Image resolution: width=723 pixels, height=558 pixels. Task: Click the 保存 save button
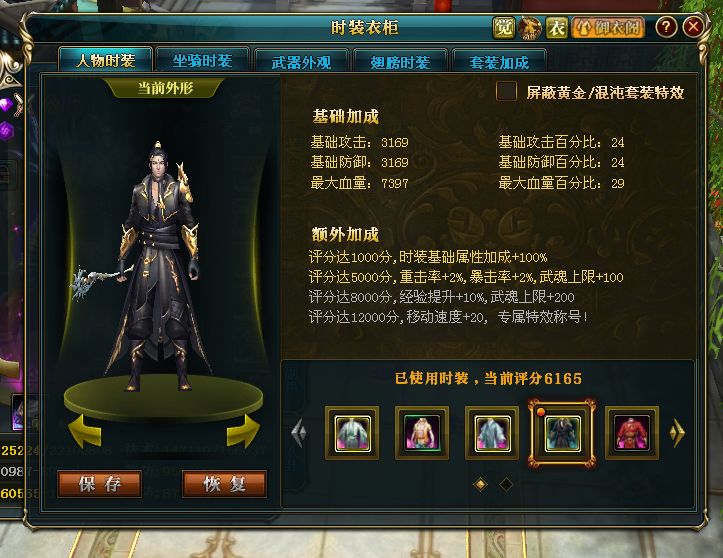(100, 484)
